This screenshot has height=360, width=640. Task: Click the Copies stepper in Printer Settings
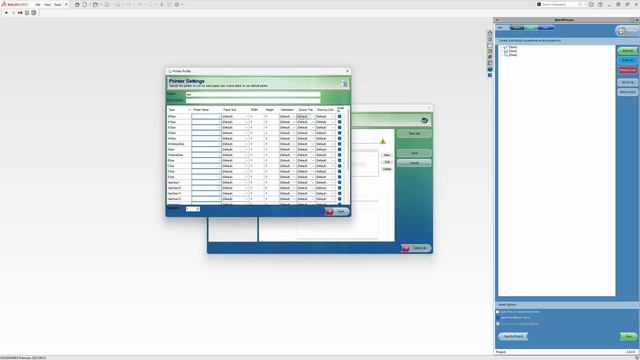(x=193, y=209)
